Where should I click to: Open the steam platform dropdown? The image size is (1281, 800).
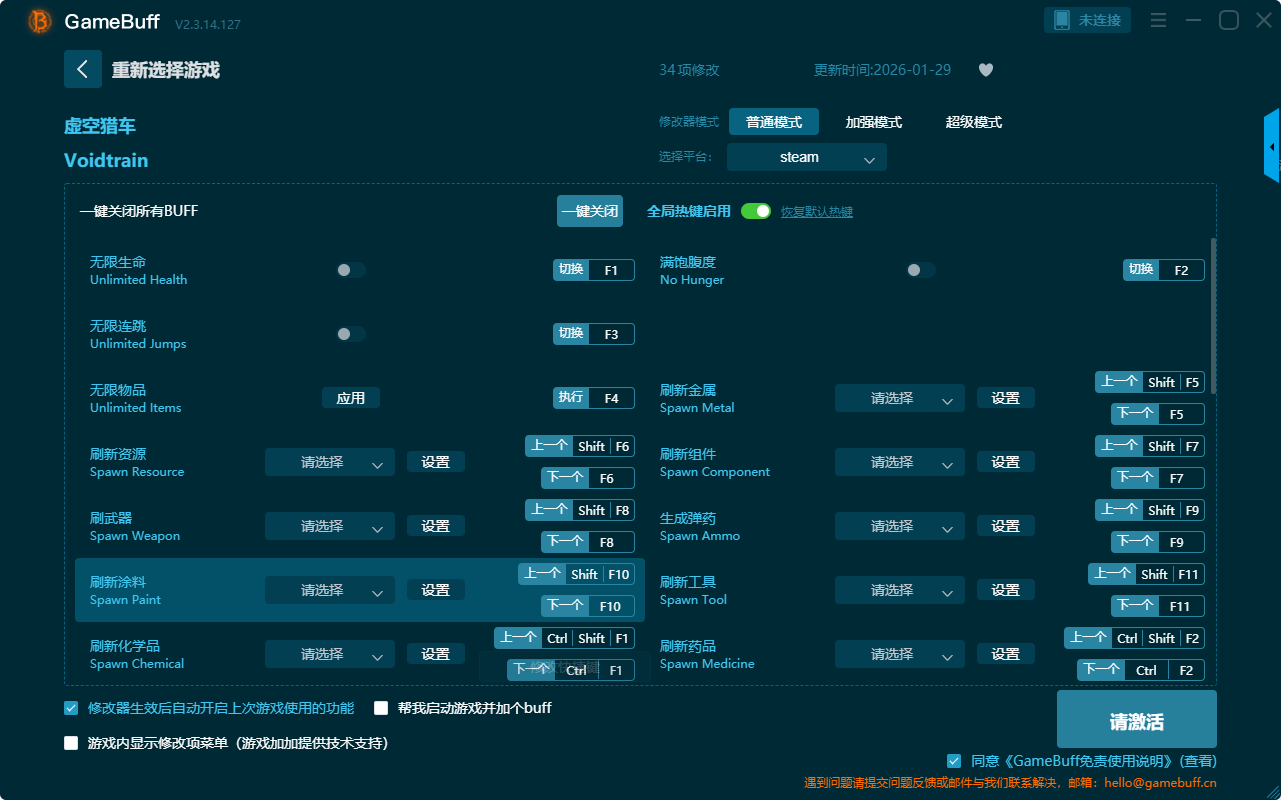pos(806,158)
